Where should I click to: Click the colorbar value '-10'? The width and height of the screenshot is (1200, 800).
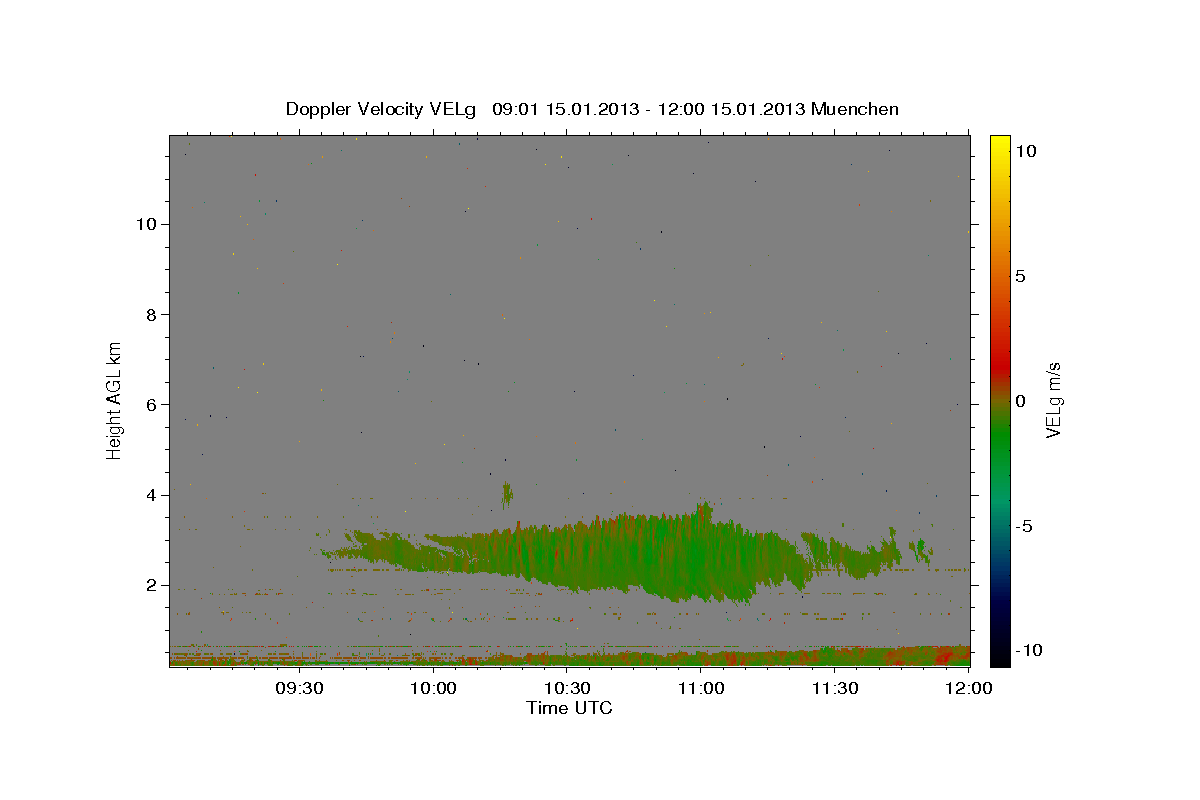pyautogui.click(x=1029, y=651)
